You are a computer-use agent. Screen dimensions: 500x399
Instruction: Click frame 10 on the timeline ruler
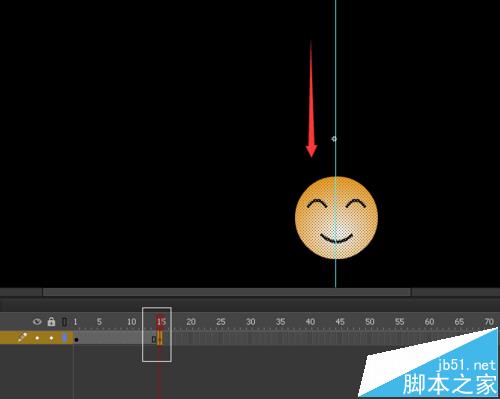click(x=132, y=322)
